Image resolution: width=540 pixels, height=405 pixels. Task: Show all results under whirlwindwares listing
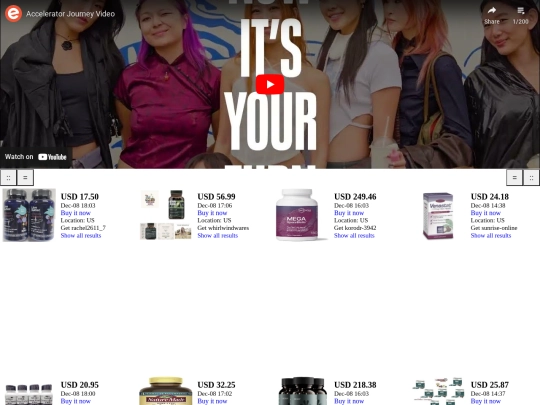(x=218, y=236)
